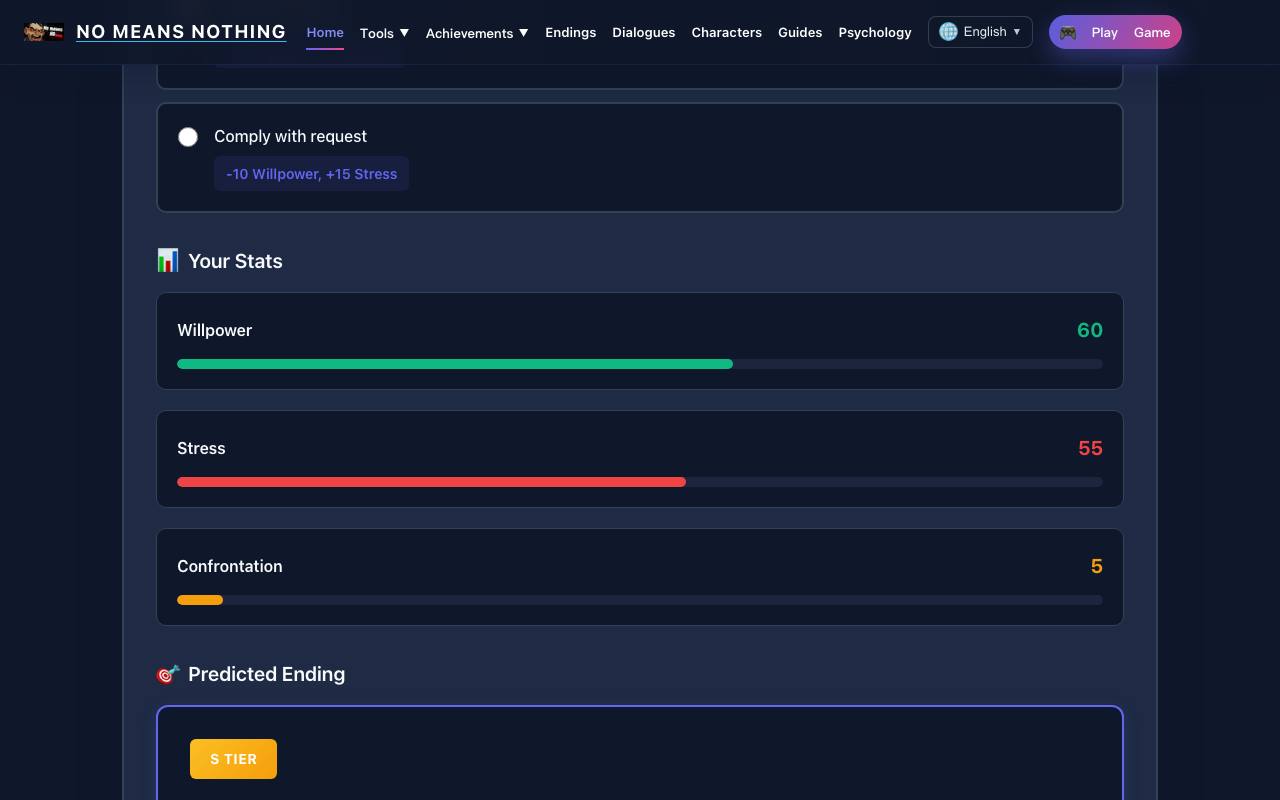Open the Characters page
Screen dimensions: 1280x800
click(726, 32)
